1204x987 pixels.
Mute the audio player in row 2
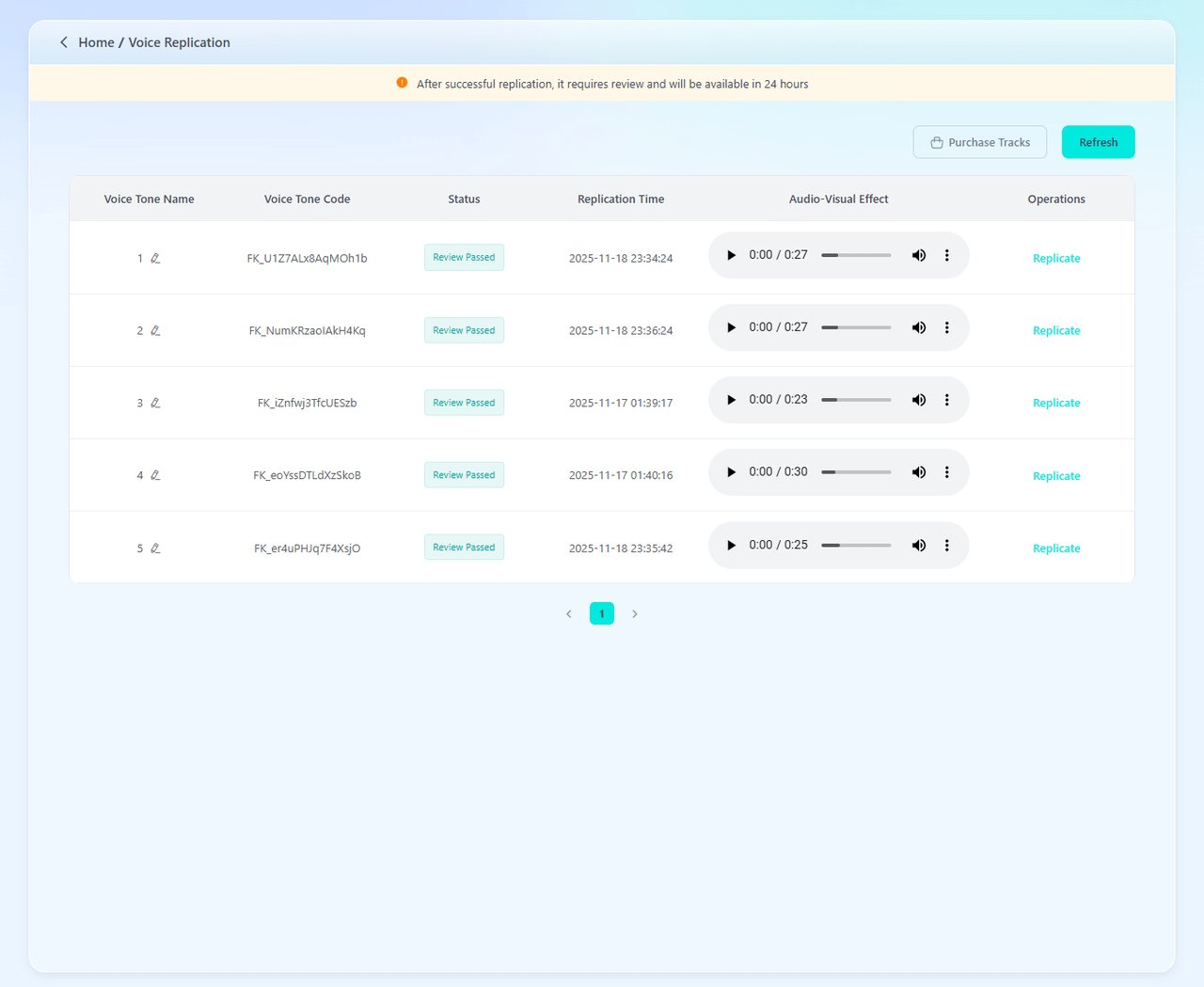(919, 327)
